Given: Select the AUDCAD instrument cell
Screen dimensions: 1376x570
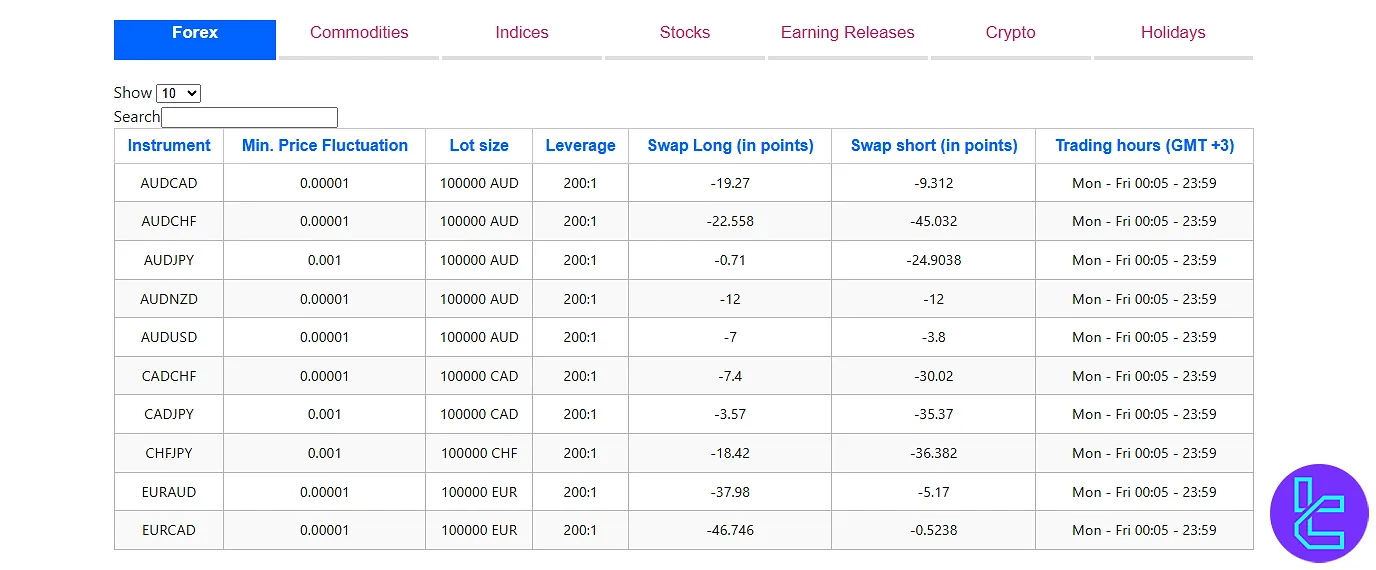Looking at the screenshot, I should [169, 183].
